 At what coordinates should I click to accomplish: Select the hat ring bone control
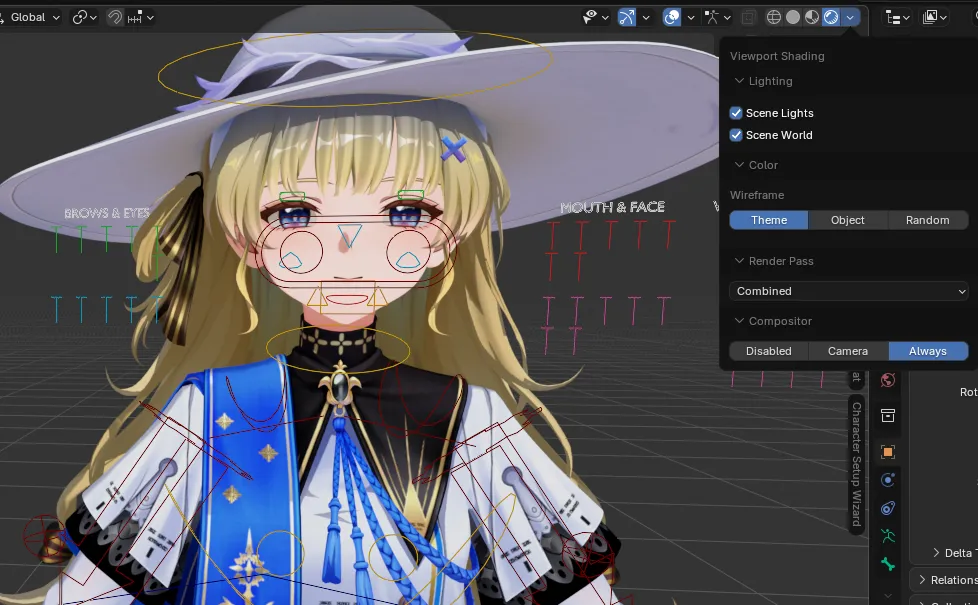(x=356, y=67)
